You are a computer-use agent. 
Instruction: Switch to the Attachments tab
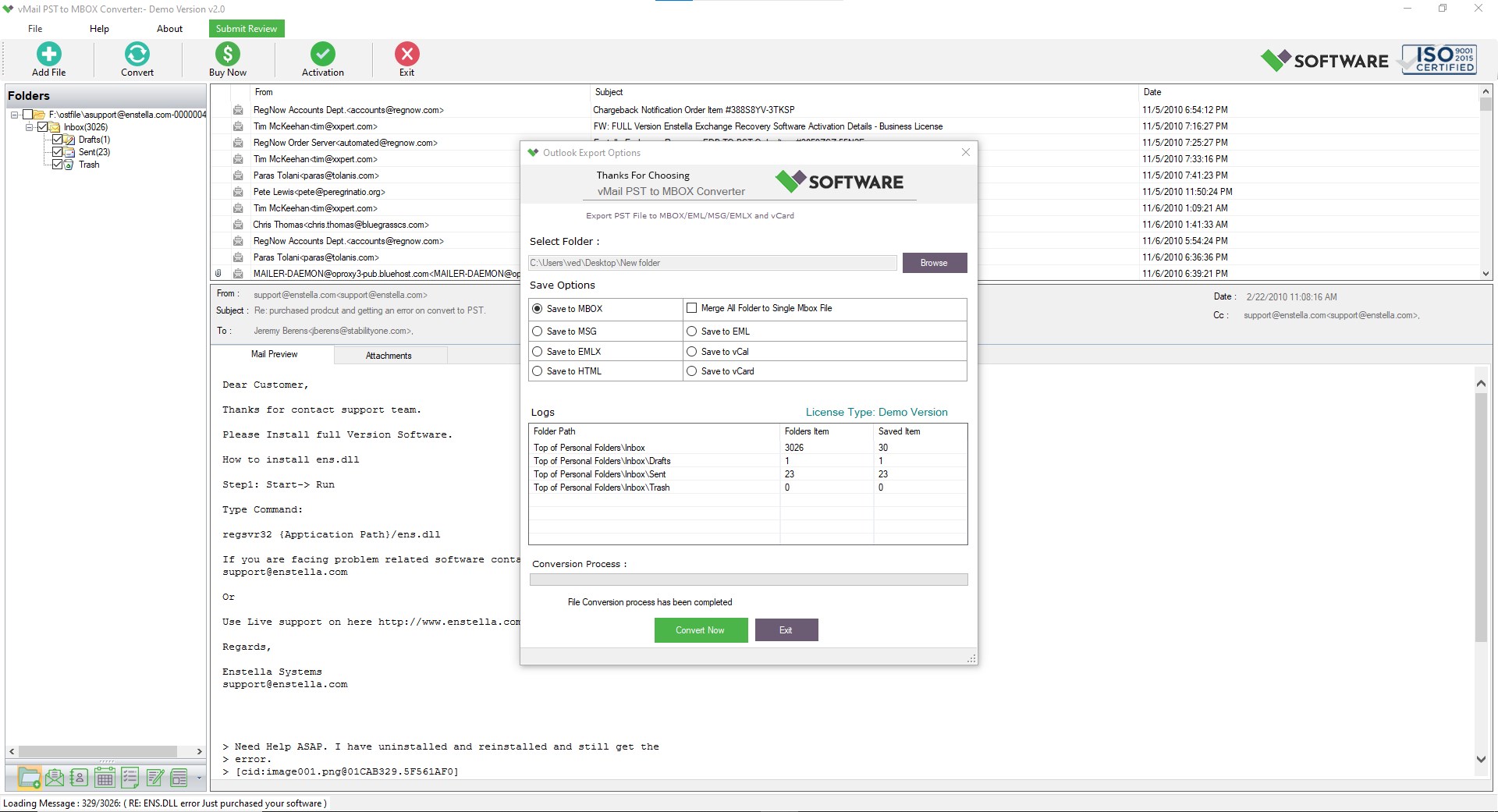pos(389,356)
